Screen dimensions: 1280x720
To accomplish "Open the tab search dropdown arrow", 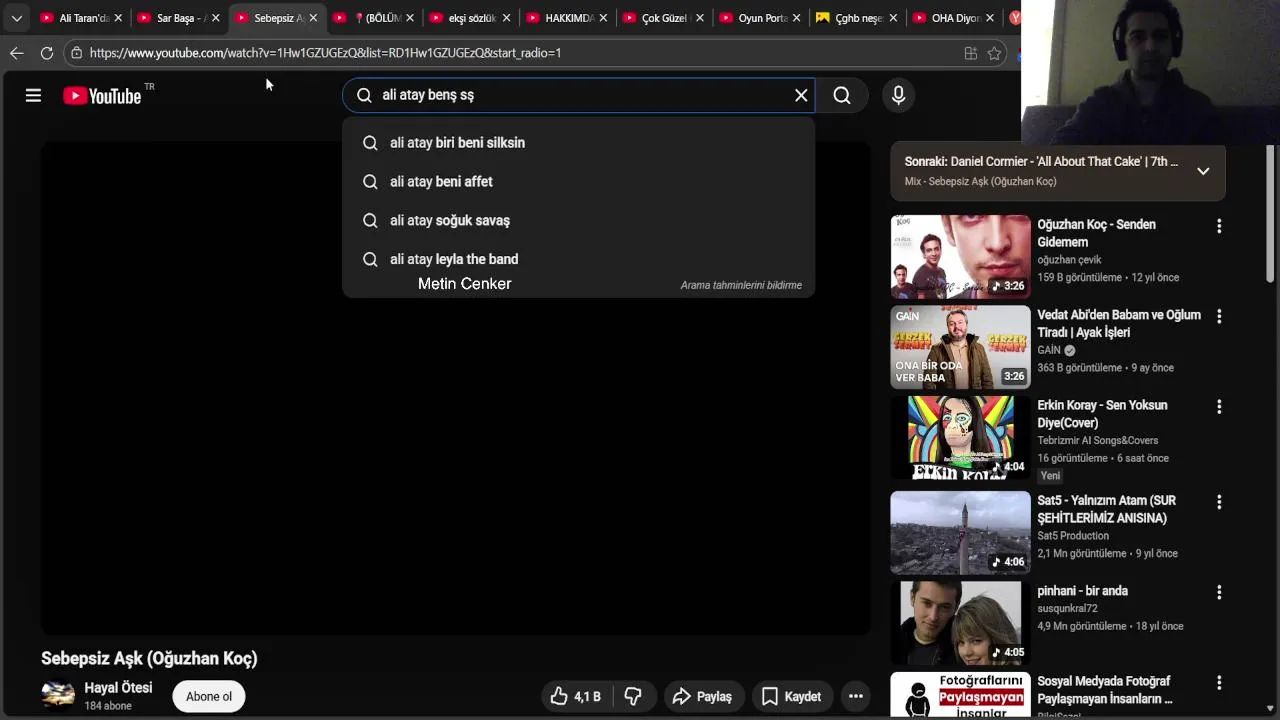I will (16, 18).
